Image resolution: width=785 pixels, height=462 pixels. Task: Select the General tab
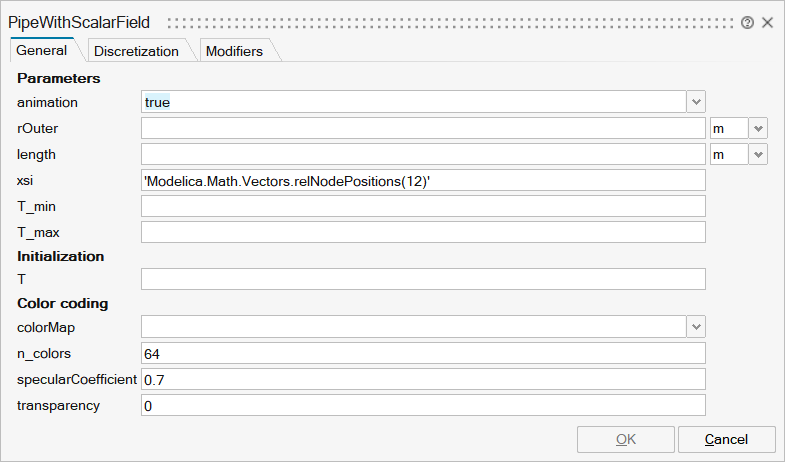pos(42,50)
